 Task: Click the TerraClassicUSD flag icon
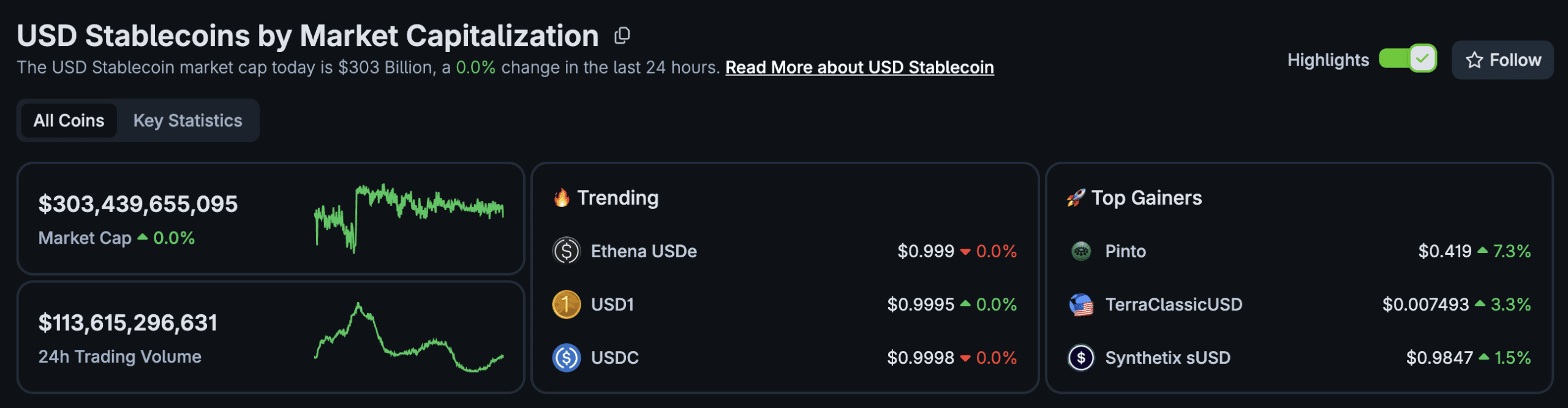point(1081,304)
